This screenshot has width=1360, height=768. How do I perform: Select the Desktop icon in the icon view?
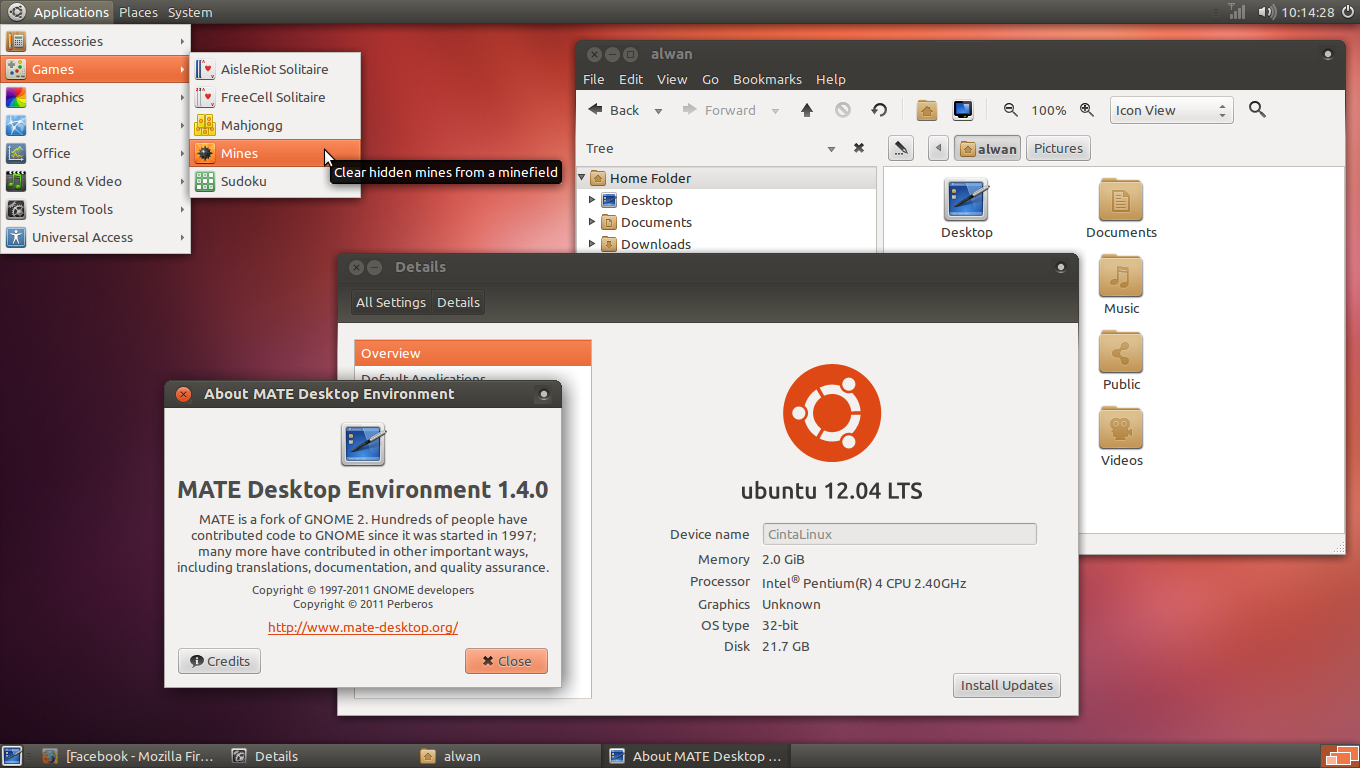[x=967, y=209]
